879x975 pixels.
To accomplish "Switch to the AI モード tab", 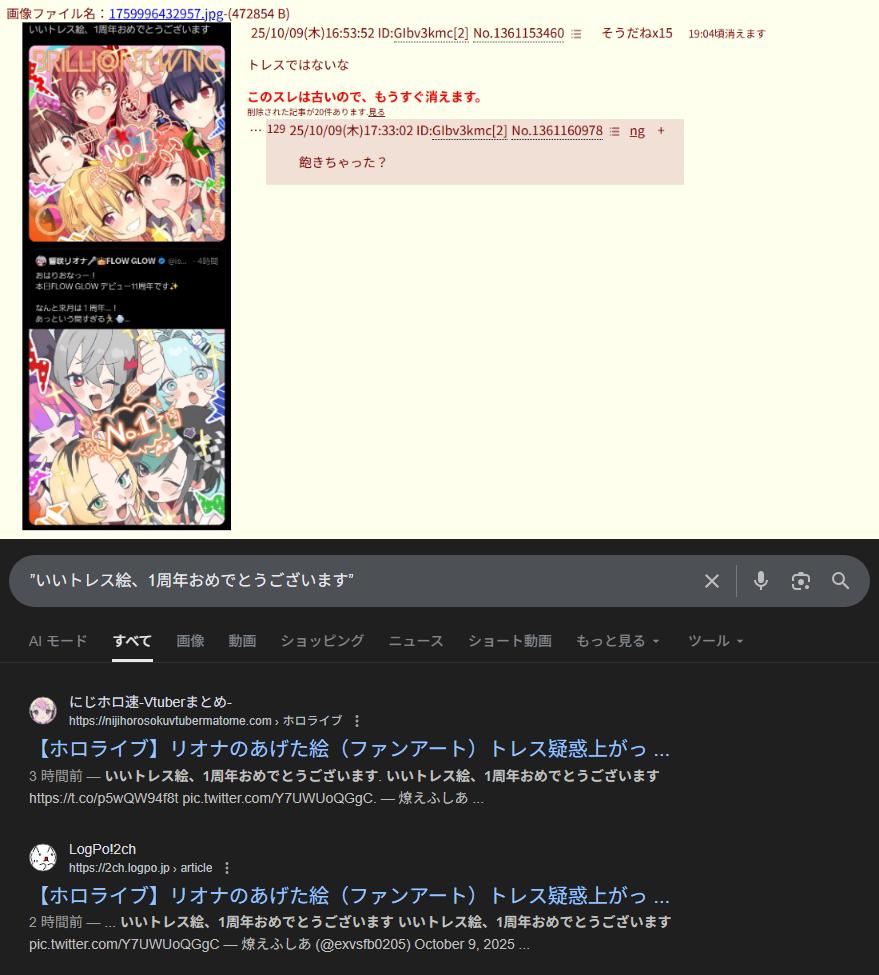I will coord(58,640).
